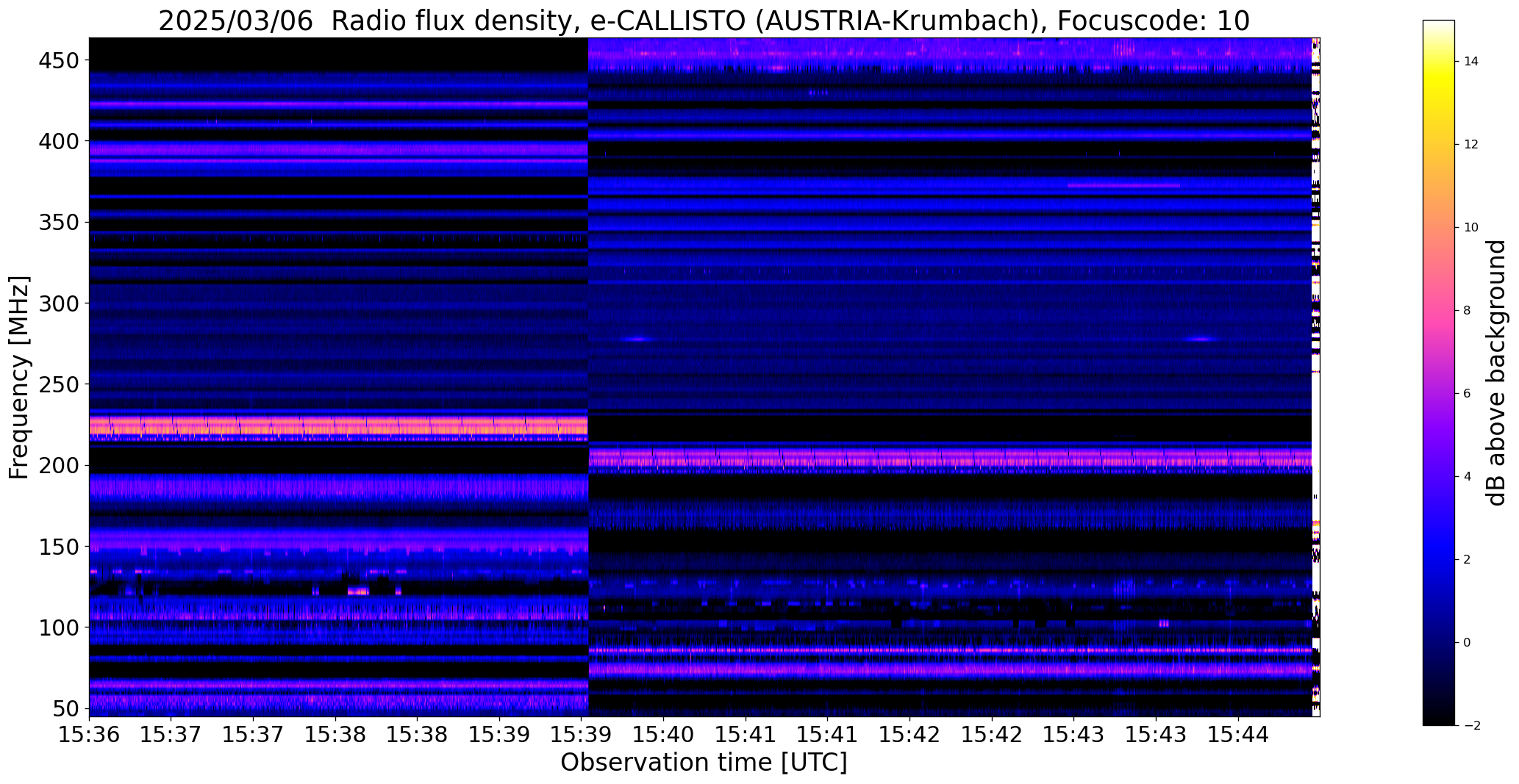Screen dimensions: 1519x784
Task: Click the short pink streak near 372 MHz
Action: [1123, 185]
